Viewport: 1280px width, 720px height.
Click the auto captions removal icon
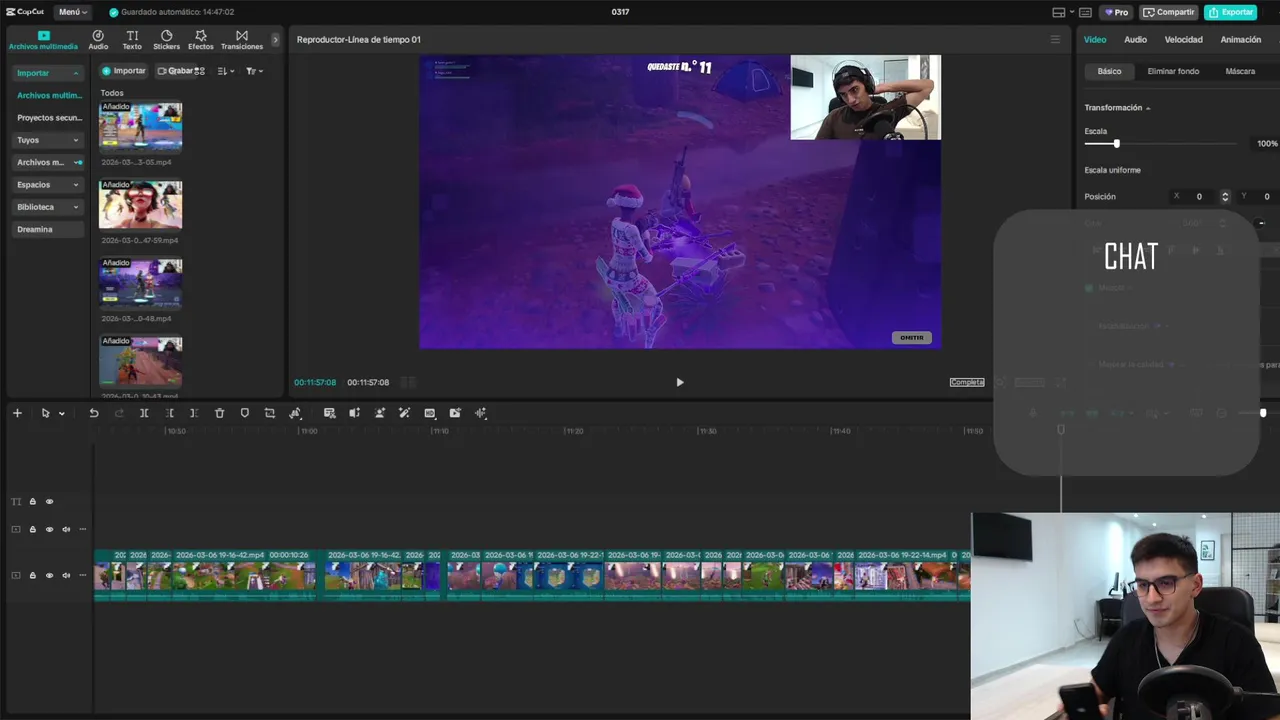tap(329, 413)
